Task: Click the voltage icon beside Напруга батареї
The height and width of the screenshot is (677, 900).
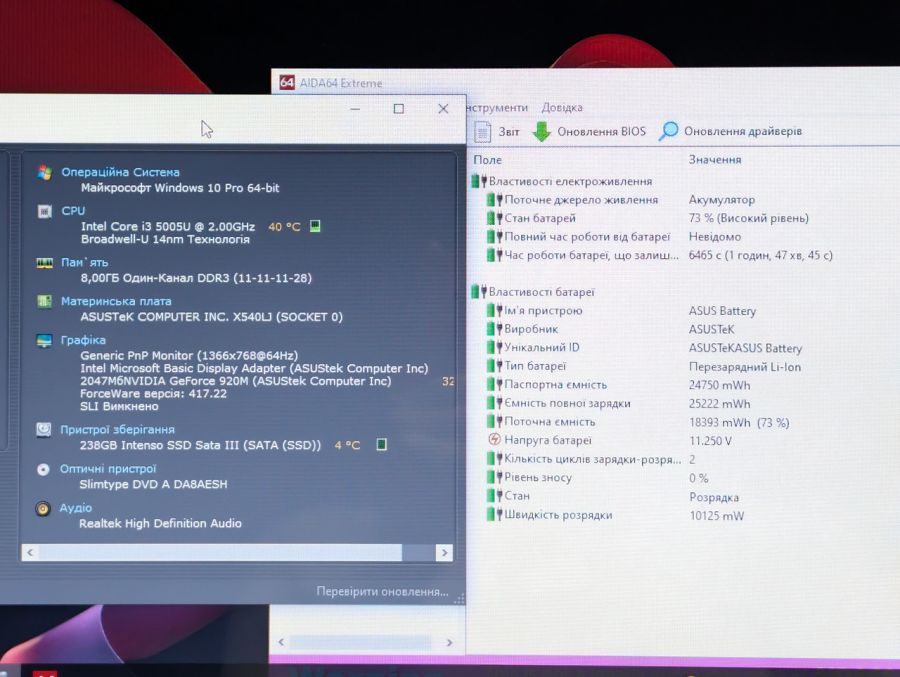Action: tap(494, 440)
